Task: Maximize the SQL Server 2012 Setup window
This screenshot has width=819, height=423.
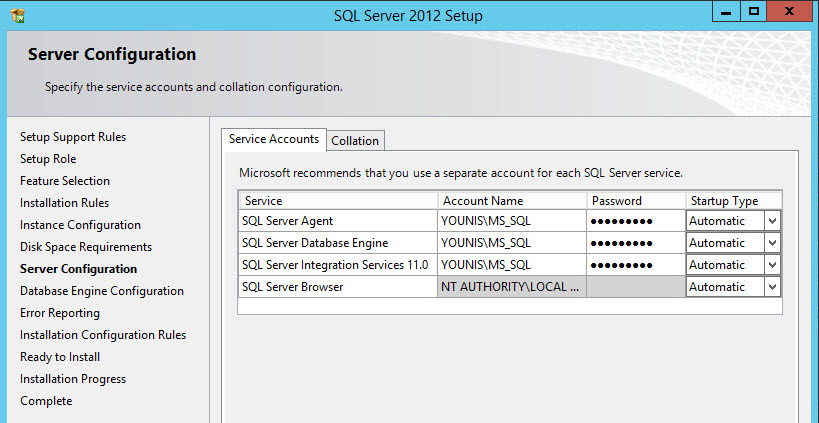Action: coord(755,11)
